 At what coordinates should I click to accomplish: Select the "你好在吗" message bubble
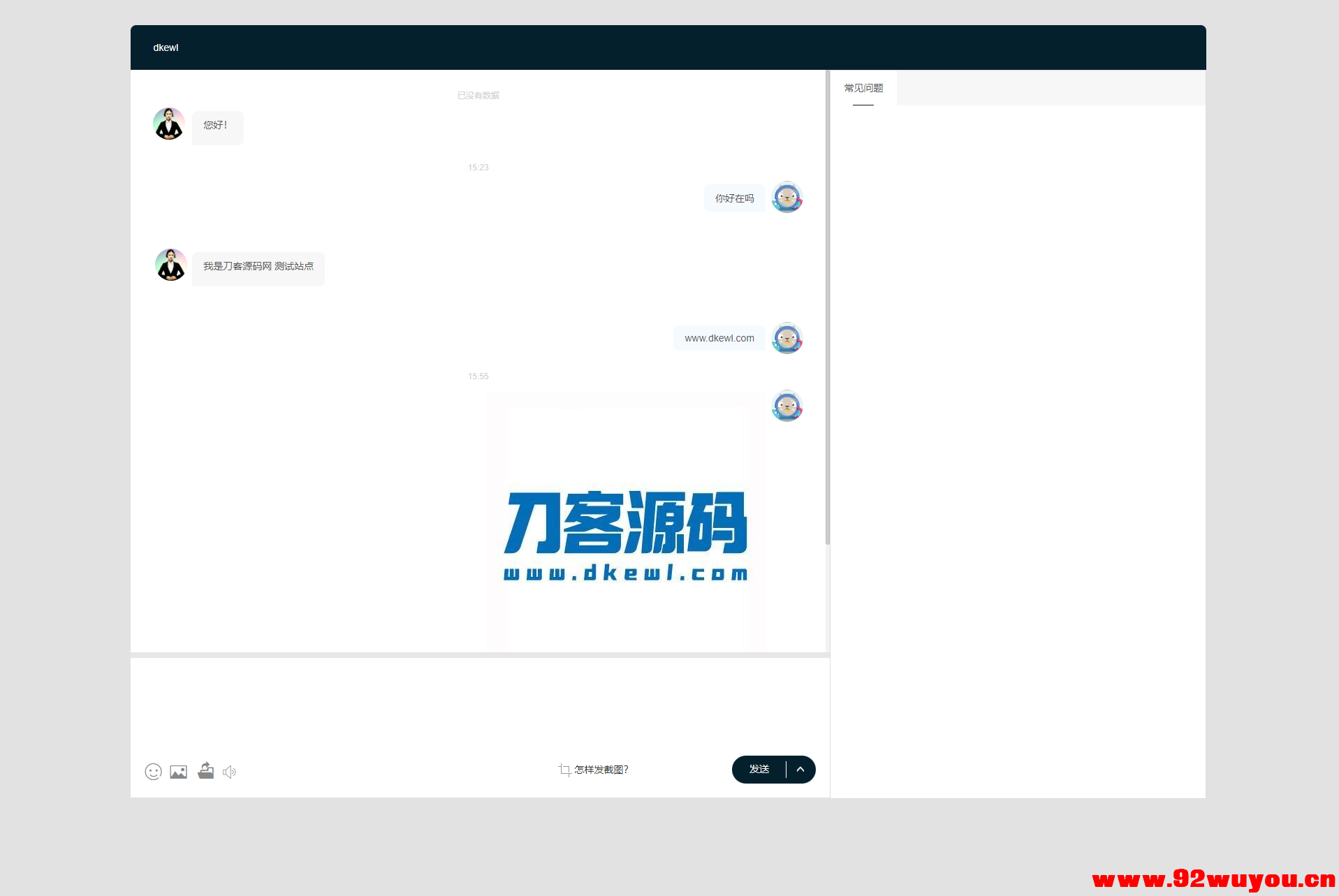click(x=734, y=198)
